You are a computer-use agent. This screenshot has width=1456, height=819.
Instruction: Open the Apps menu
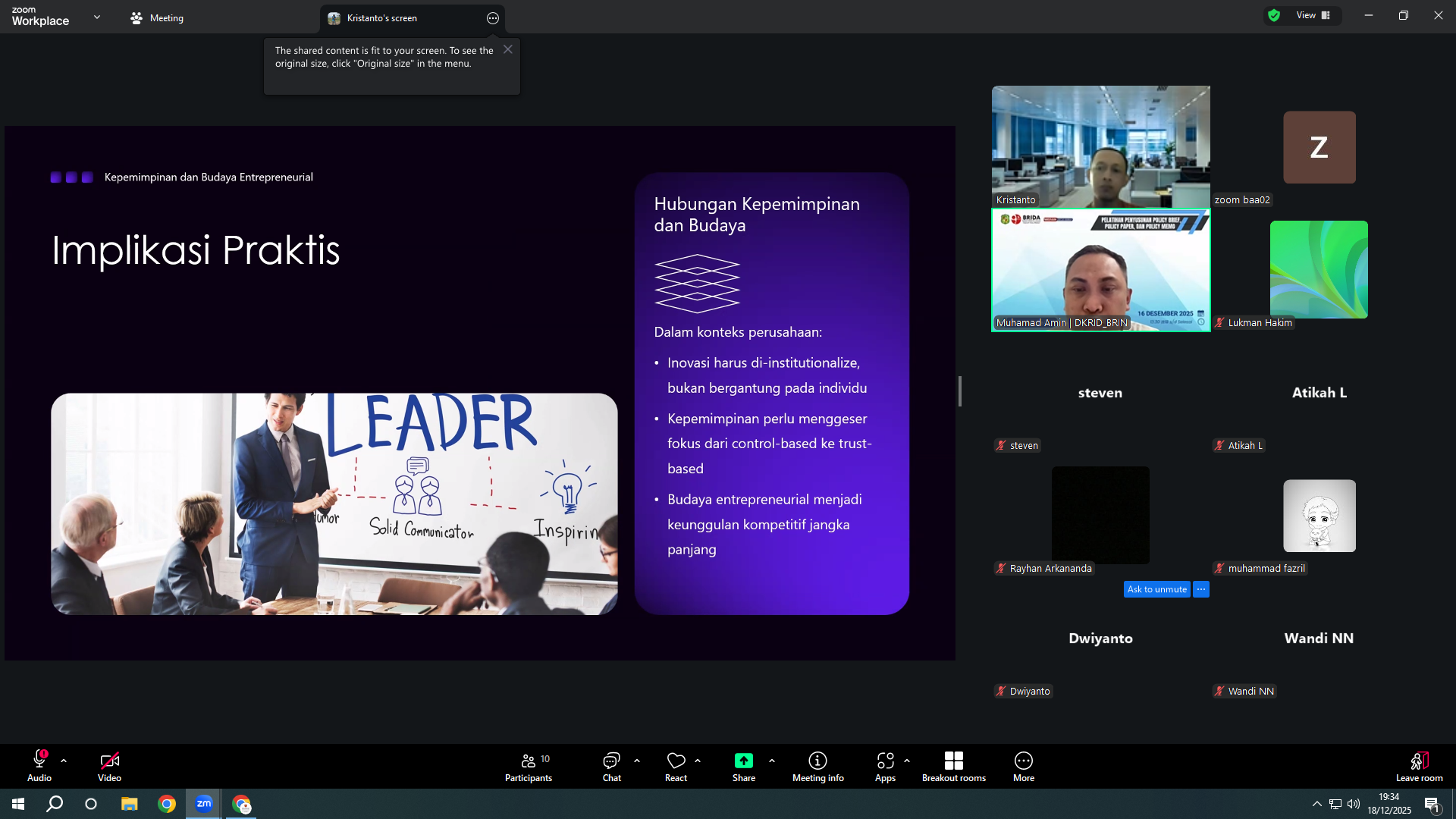885,766
